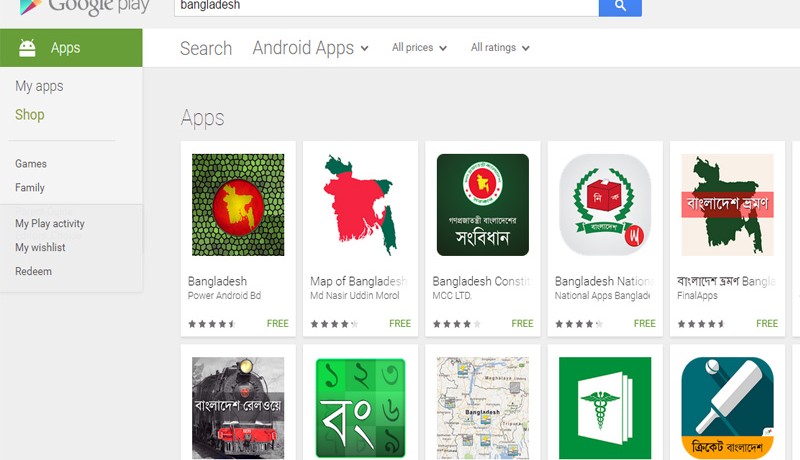This screenshot has height=460, width=800.
Task: Open the Games category link
Action: 31,164
